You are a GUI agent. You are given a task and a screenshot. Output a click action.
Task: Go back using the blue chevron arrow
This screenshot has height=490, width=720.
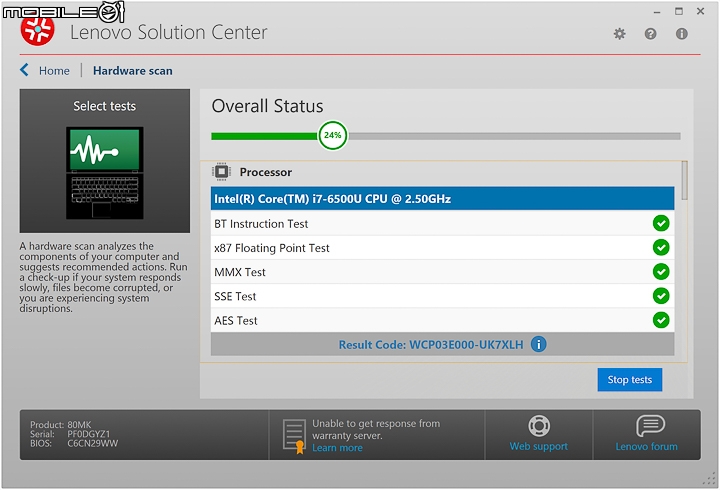click(x=24, y=70)
